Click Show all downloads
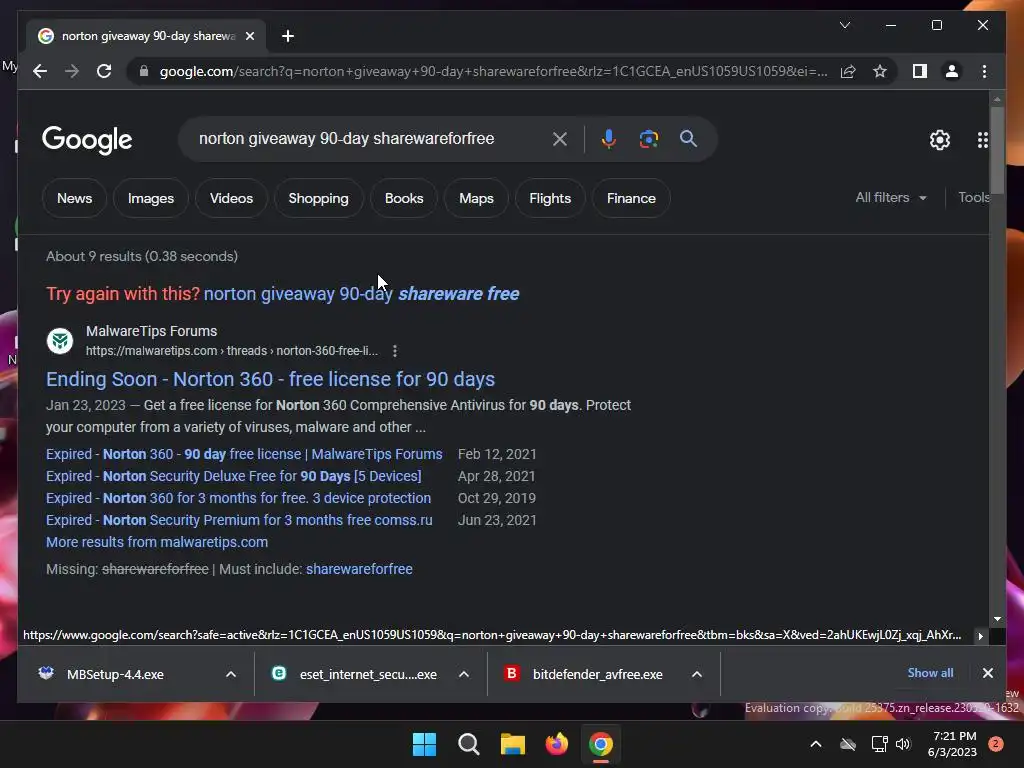This screenshot has width=1024, height=768. pos(930,673)
